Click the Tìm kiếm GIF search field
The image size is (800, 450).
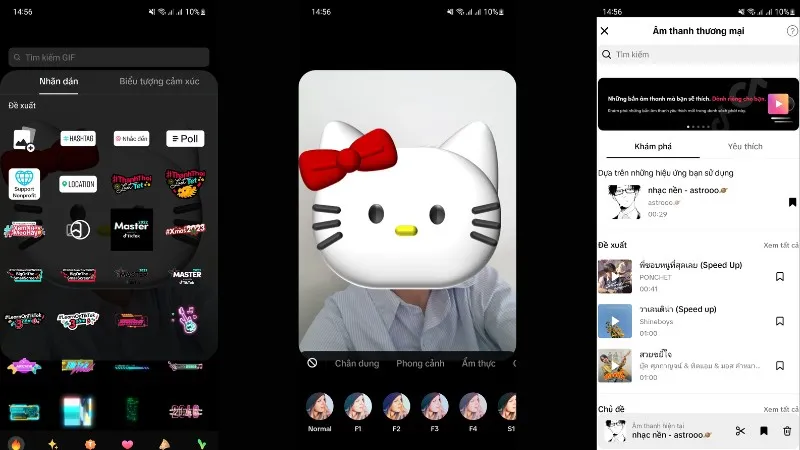(109, 57)
